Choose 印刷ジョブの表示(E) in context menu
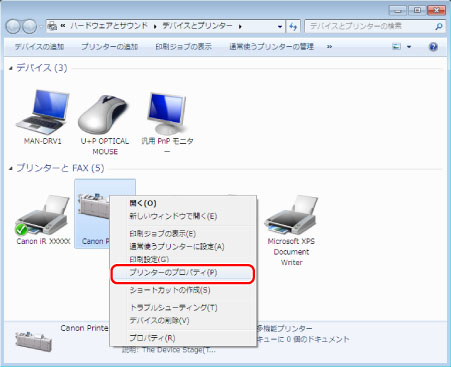The height and width of the screenshot is (367, 451). click(183, 234)
